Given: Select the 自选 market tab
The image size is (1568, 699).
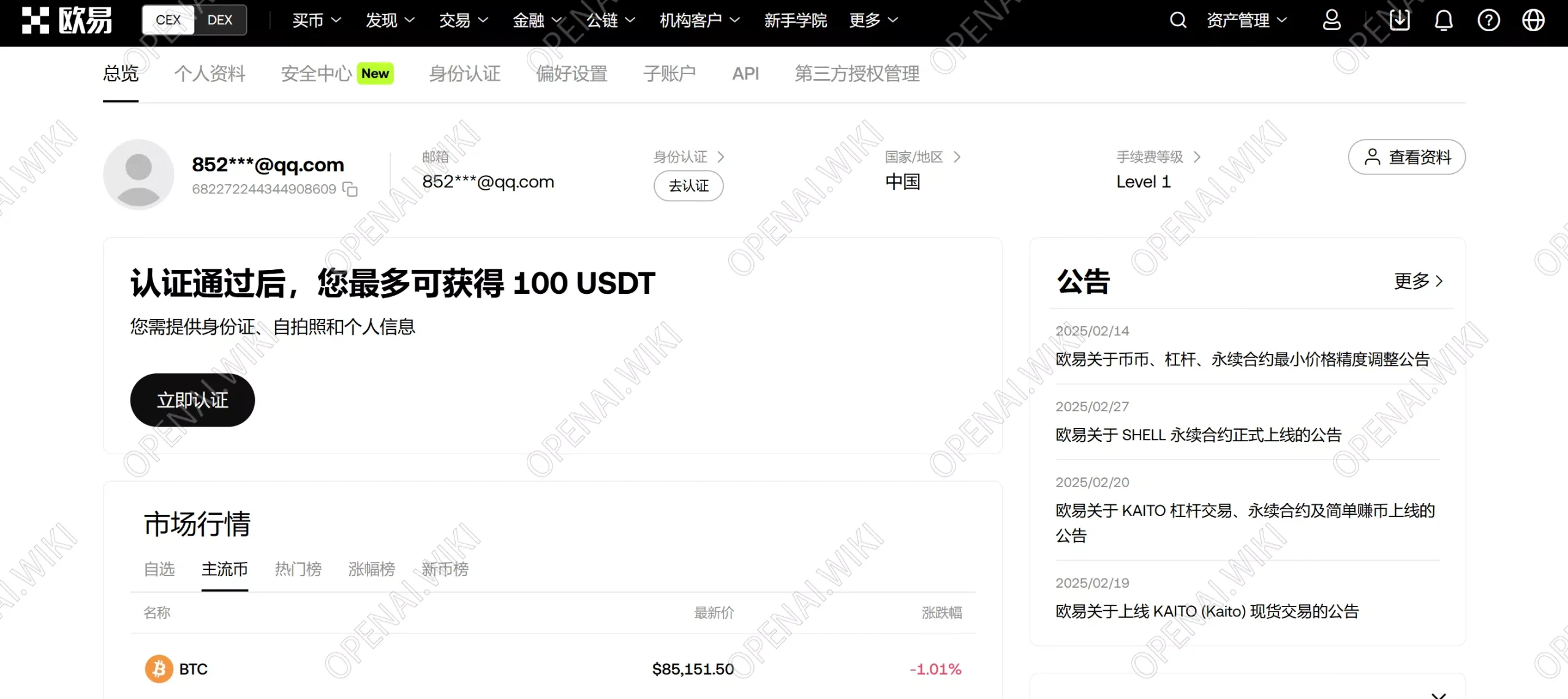Looking at the screenshot, I should coord(159,569).
